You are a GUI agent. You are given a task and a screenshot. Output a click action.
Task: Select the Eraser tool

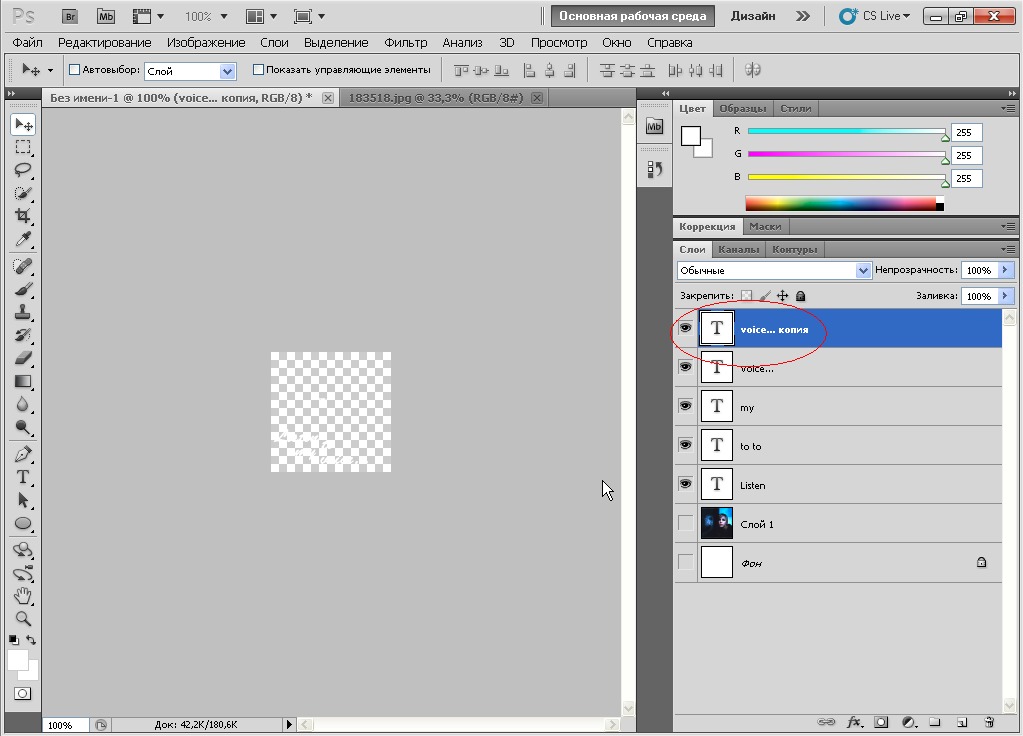pyautogui.click(x=23, y=358)
